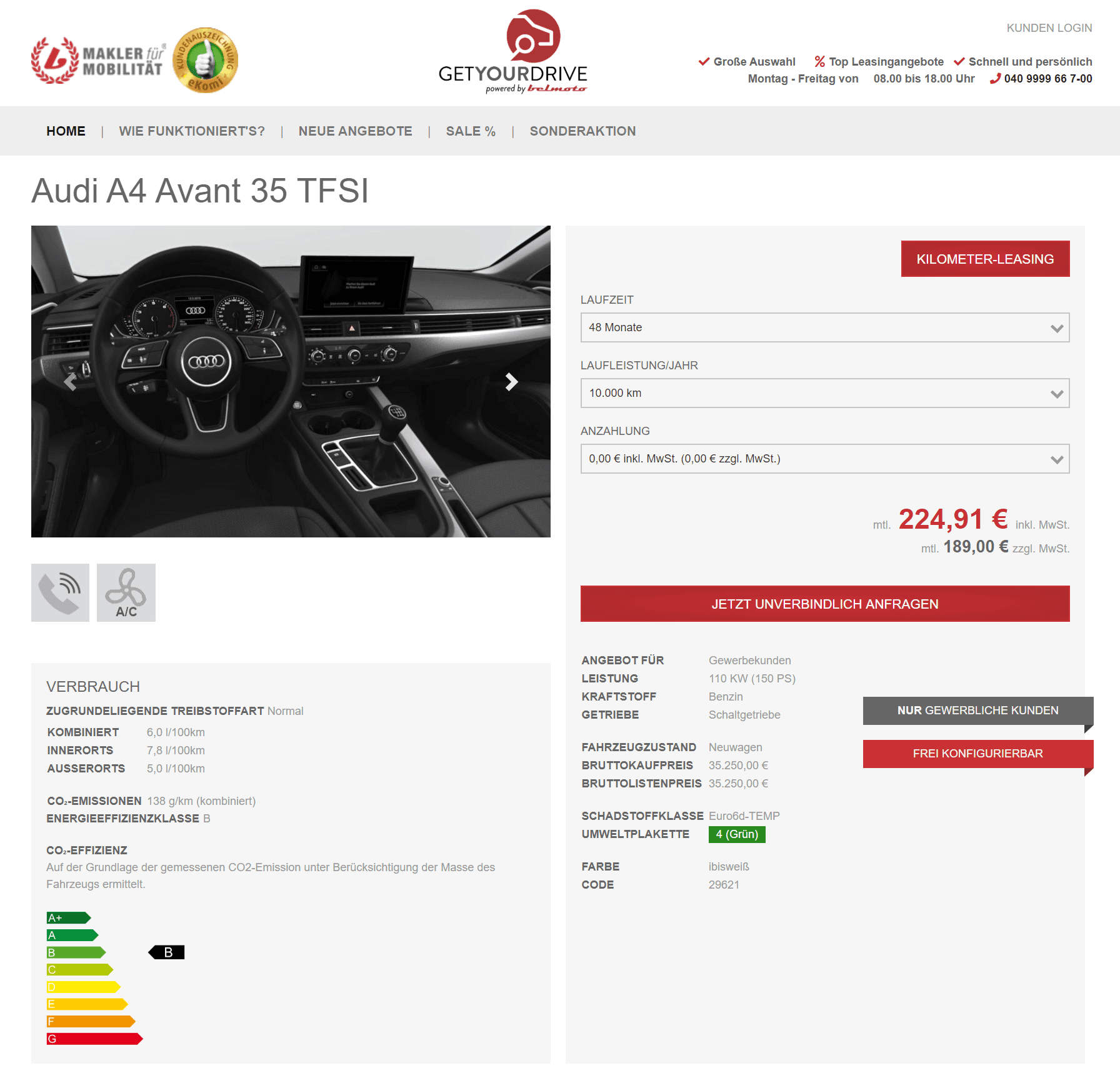Viewport: 1120px width, 1073px height.
Task: Click the car interior main image
Action: pyautogui.click(x=291, y=381)
